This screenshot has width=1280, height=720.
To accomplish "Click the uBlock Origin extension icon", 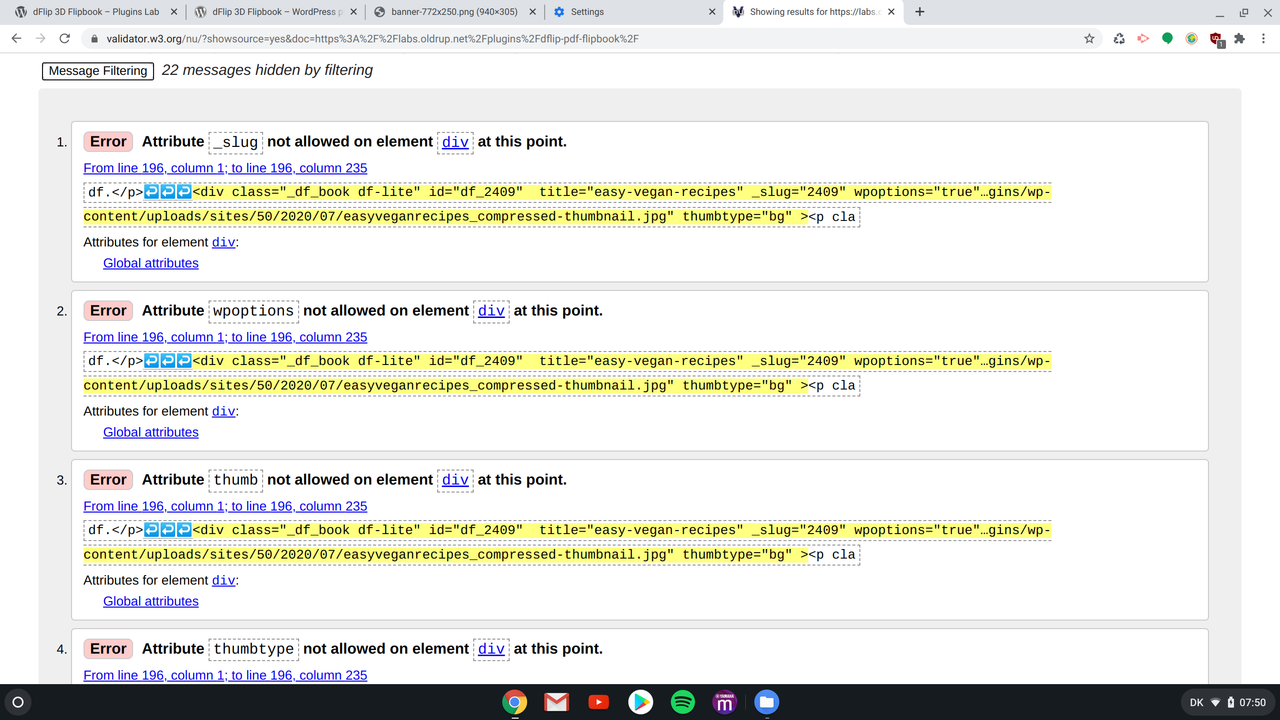I will pyautogui.click(x=1215, y=38).
